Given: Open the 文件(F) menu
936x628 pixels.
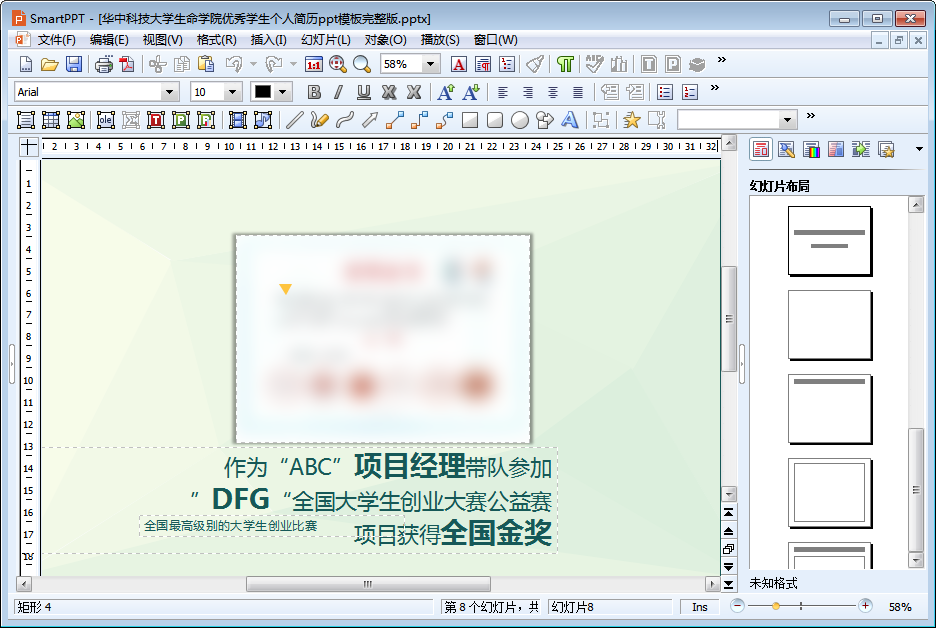Looking at the screenshot, I should (57, 40).
